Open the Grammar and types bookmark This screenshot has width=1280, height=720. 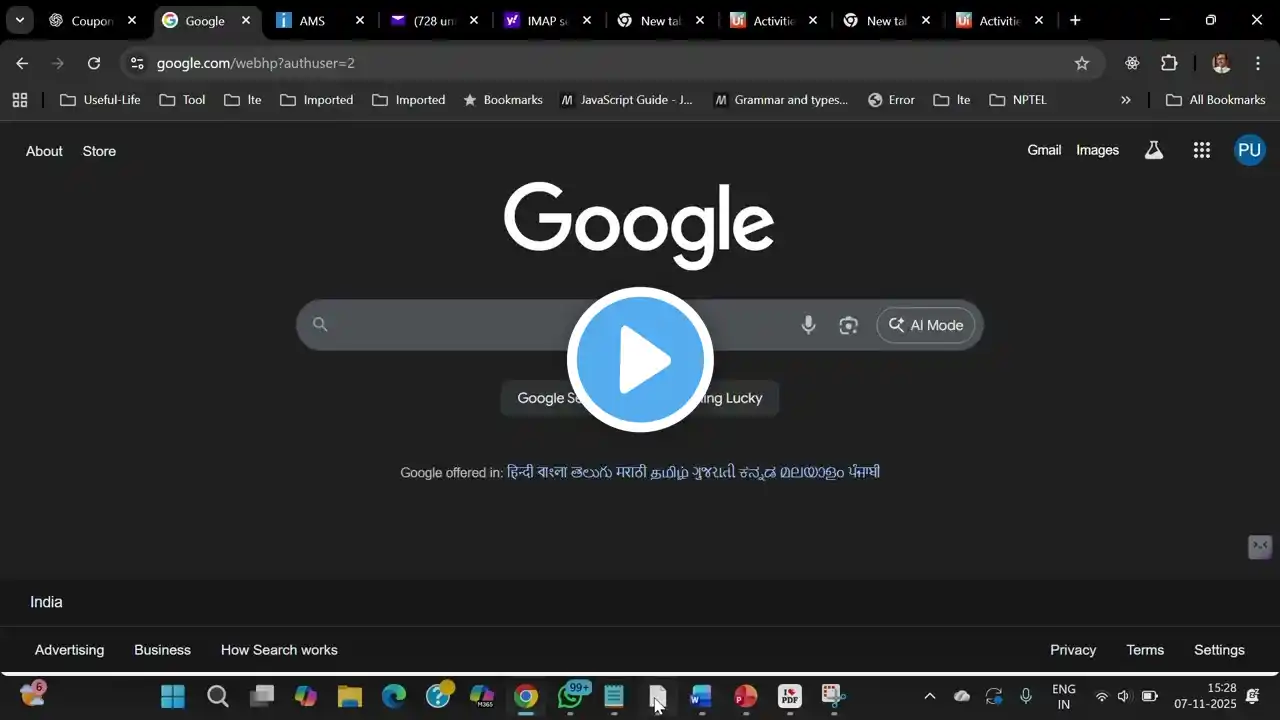tap(781, 100)
